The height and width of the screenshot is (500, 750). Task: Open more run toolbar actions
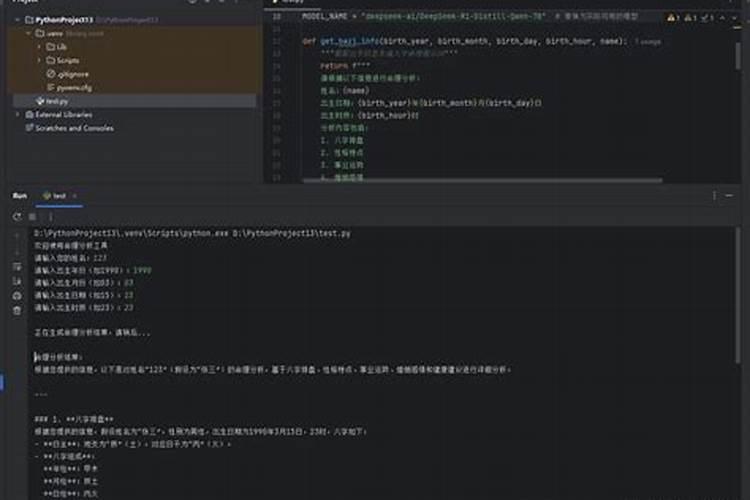[50, 217]
